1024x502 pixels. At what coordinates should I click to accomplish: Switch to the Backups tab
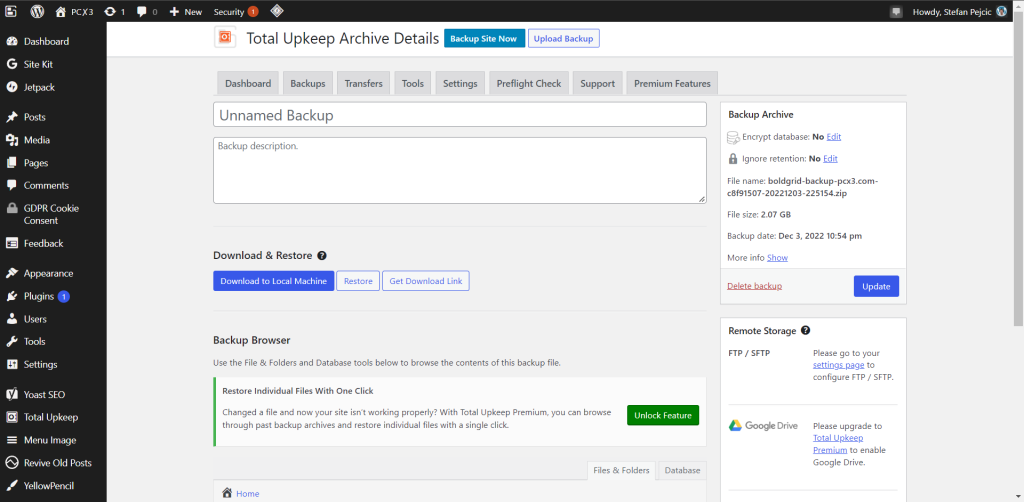pos(308,84)
